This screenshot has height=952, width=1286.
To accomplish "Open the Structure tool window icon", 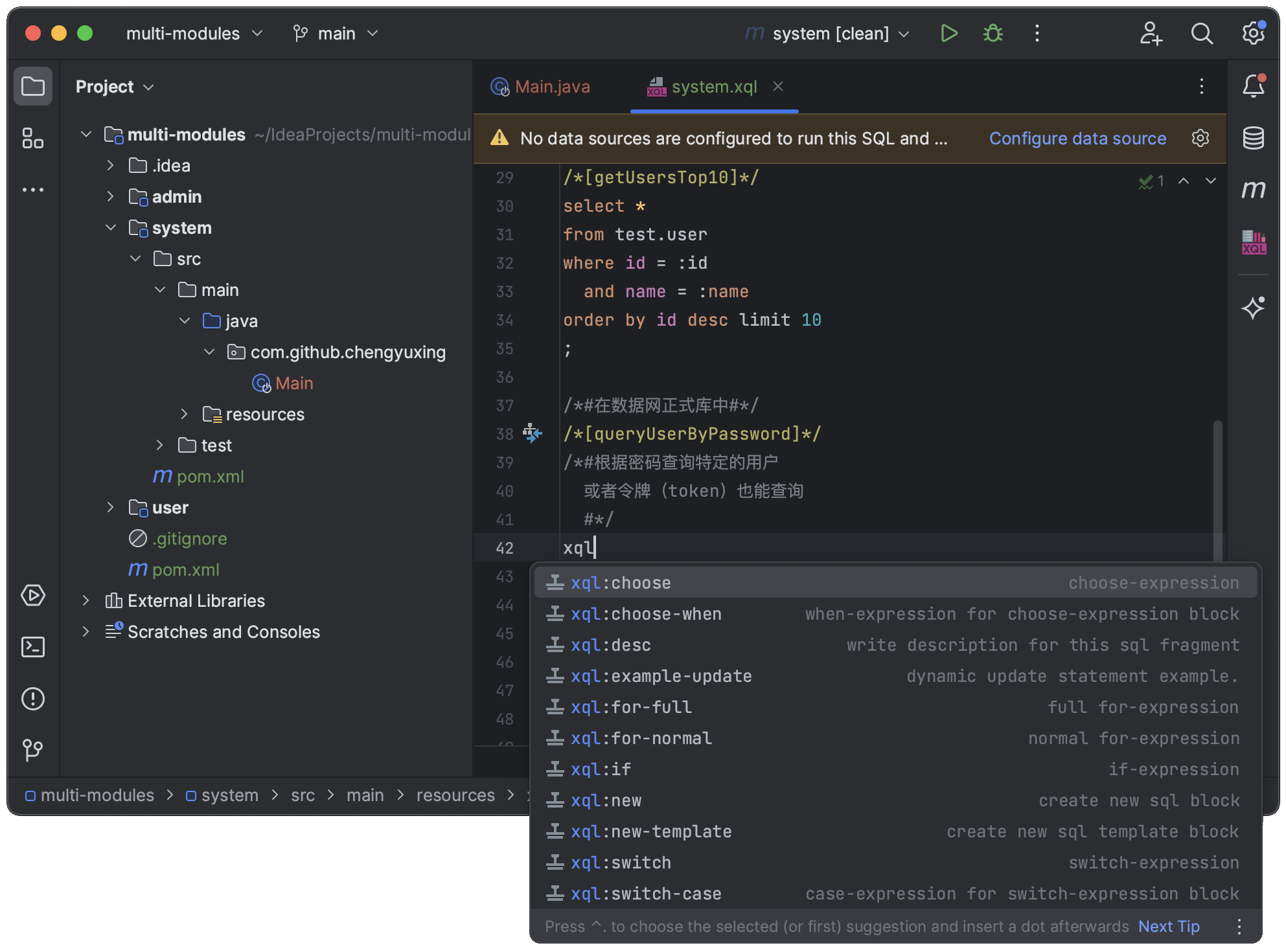I will click(x=33, y=138).
